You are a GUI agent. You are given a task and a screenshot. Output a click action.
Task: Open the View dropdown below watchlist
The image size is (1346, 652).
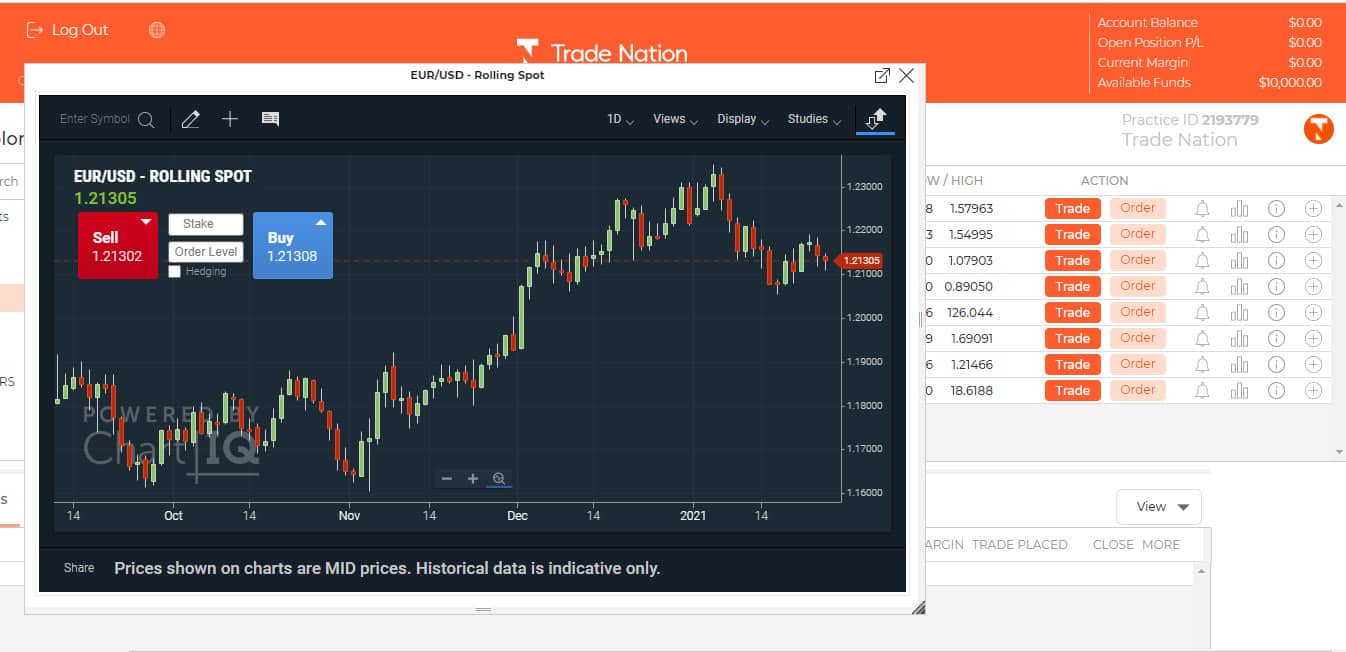pos(1158,507)
